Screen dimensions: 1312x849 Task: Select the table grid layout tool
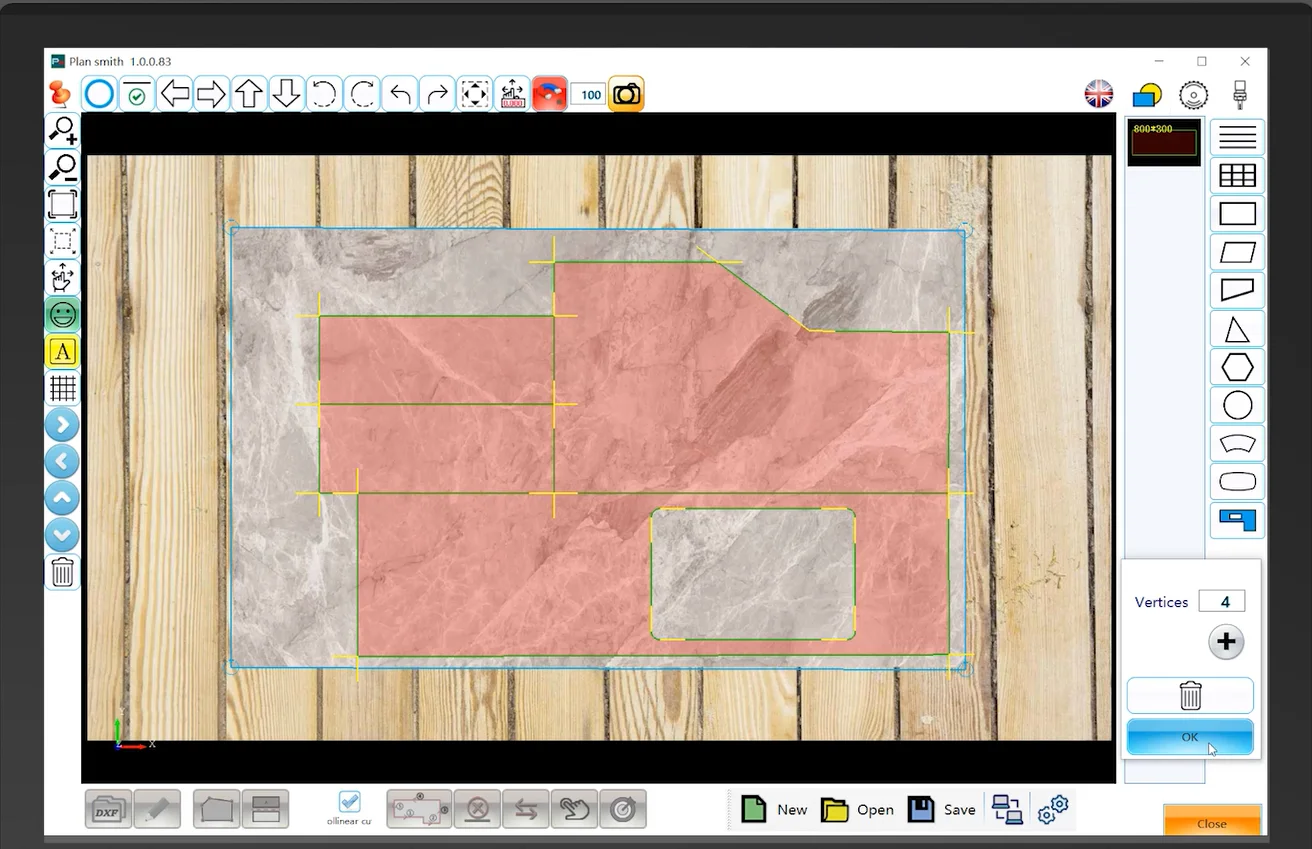click(x=1237, y=176)
